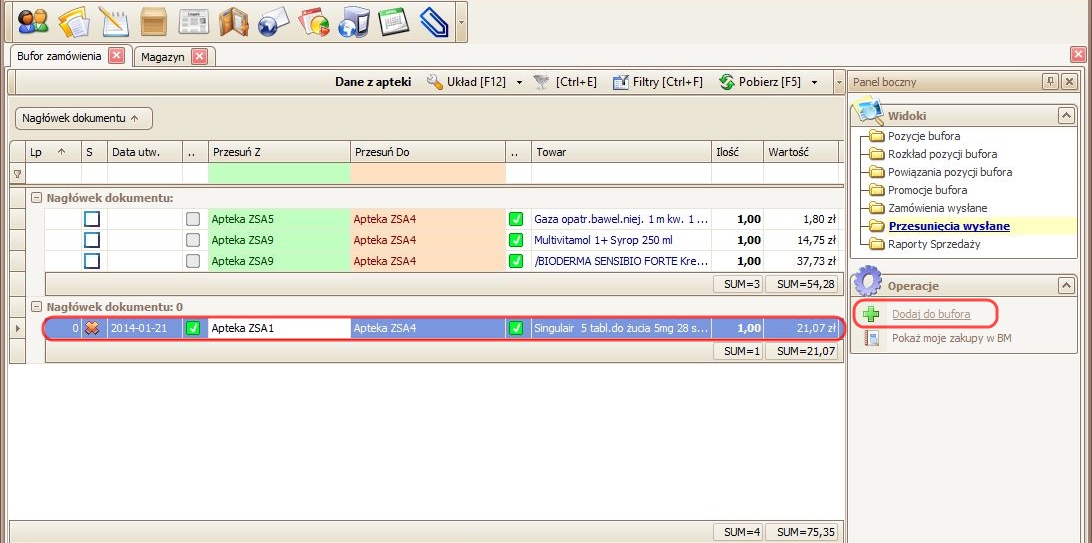The height and width of the screenshot is (543, 1092).
Task: Toggle grey checkbox in Multivitamol Apteka ZSA9 row
Action: (193, 240)
